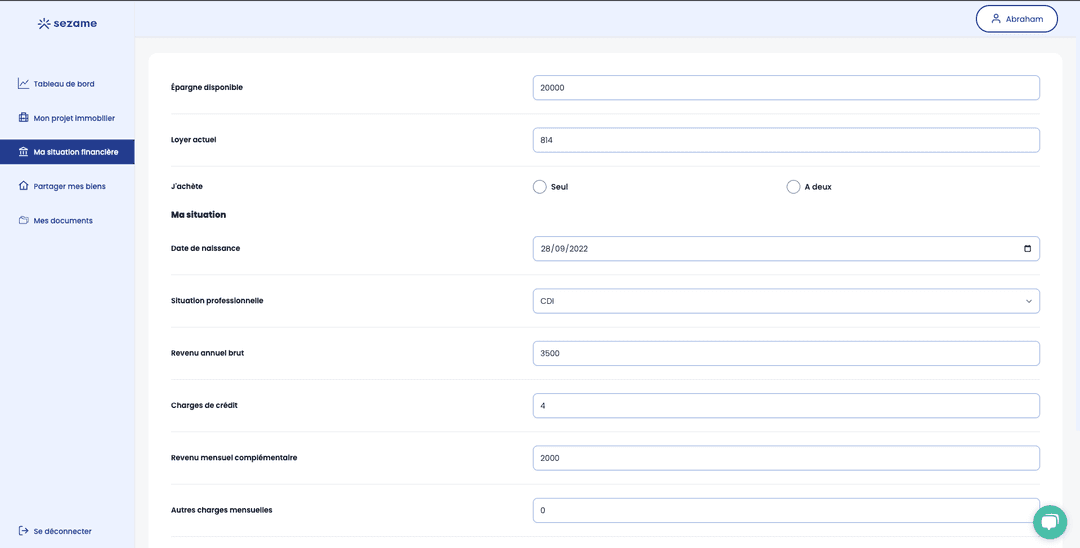
Task: Open the Tableau de bord link
Action: (x=64, y=84)
